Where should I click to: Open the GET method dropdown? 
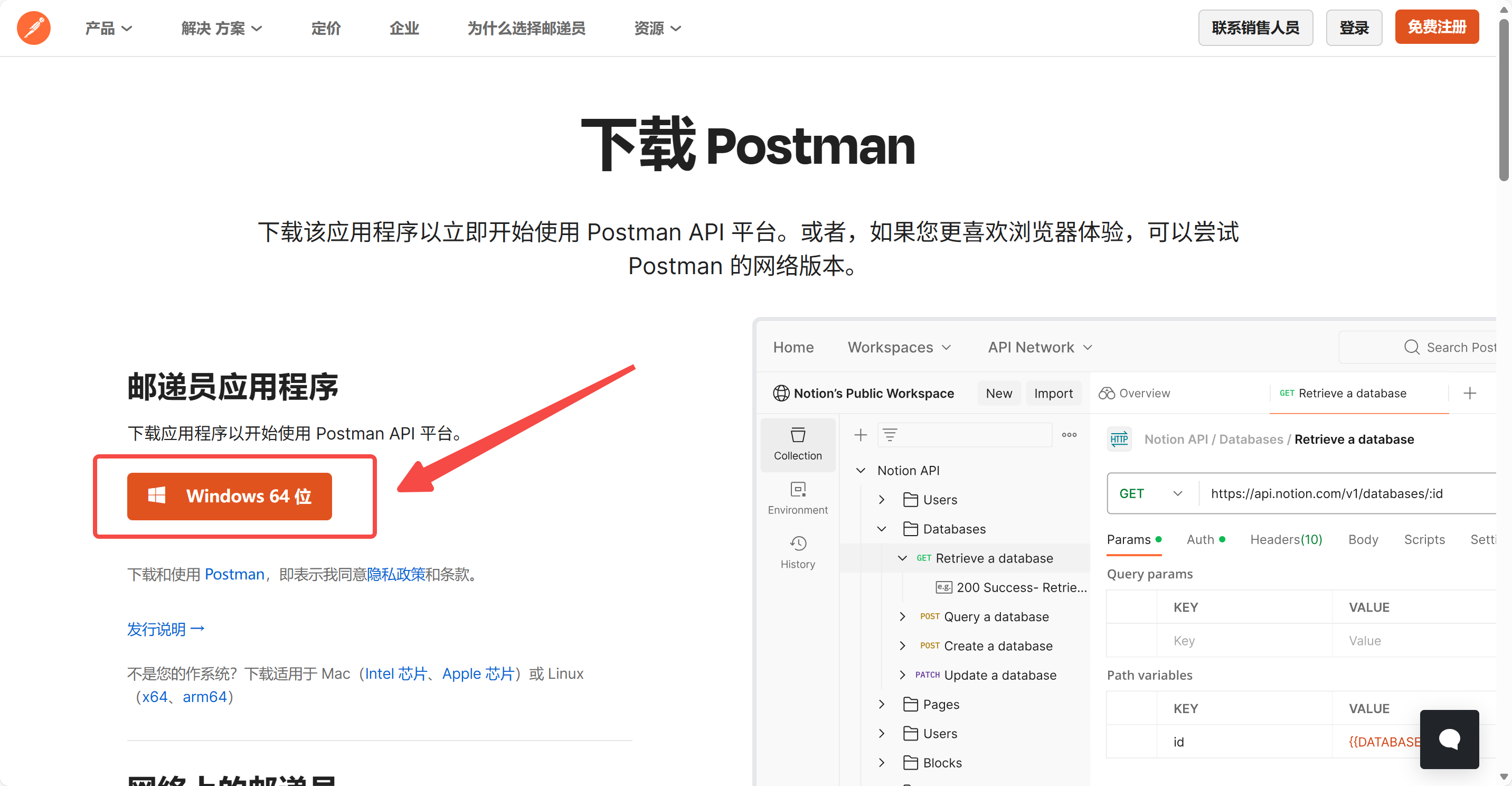(1150, 493)
